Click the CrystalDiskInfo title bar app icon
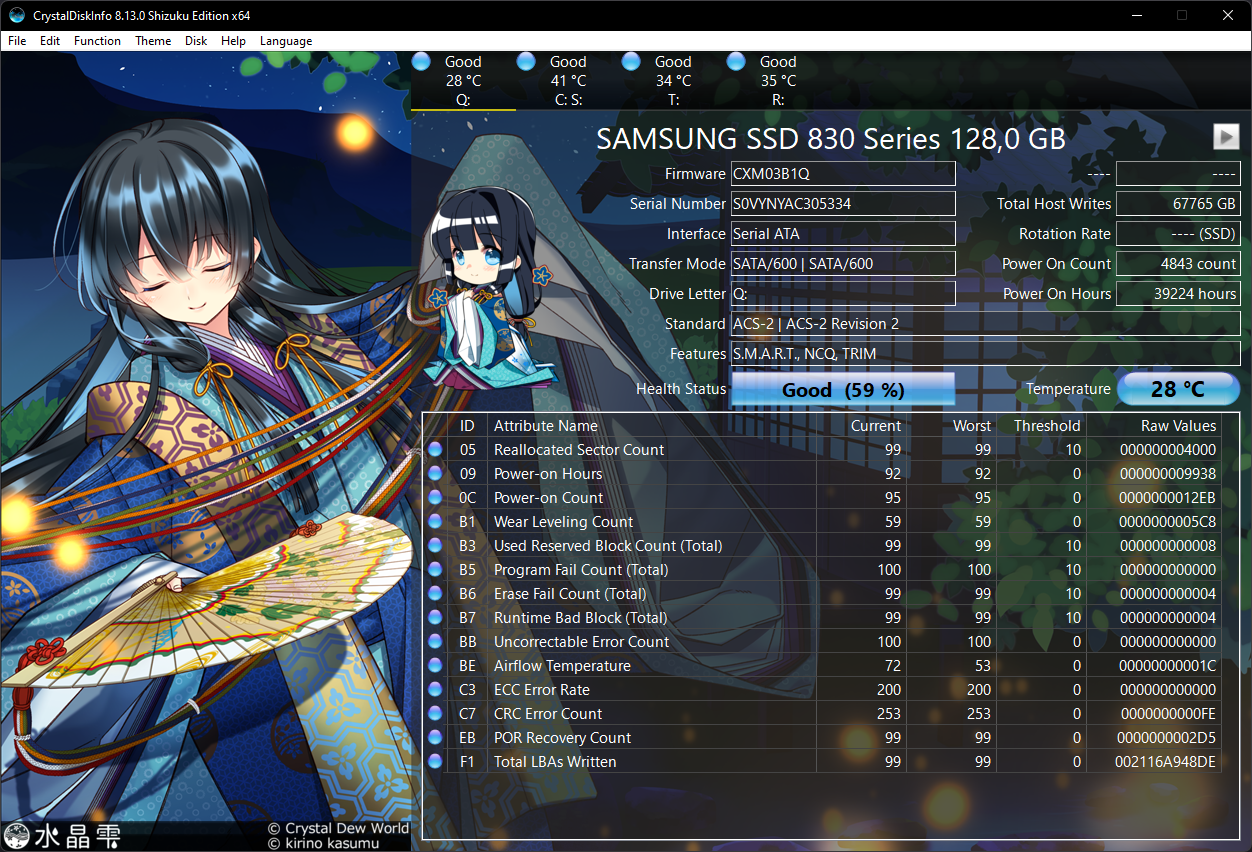1252x852 pixels. click(x=17, y=15)
